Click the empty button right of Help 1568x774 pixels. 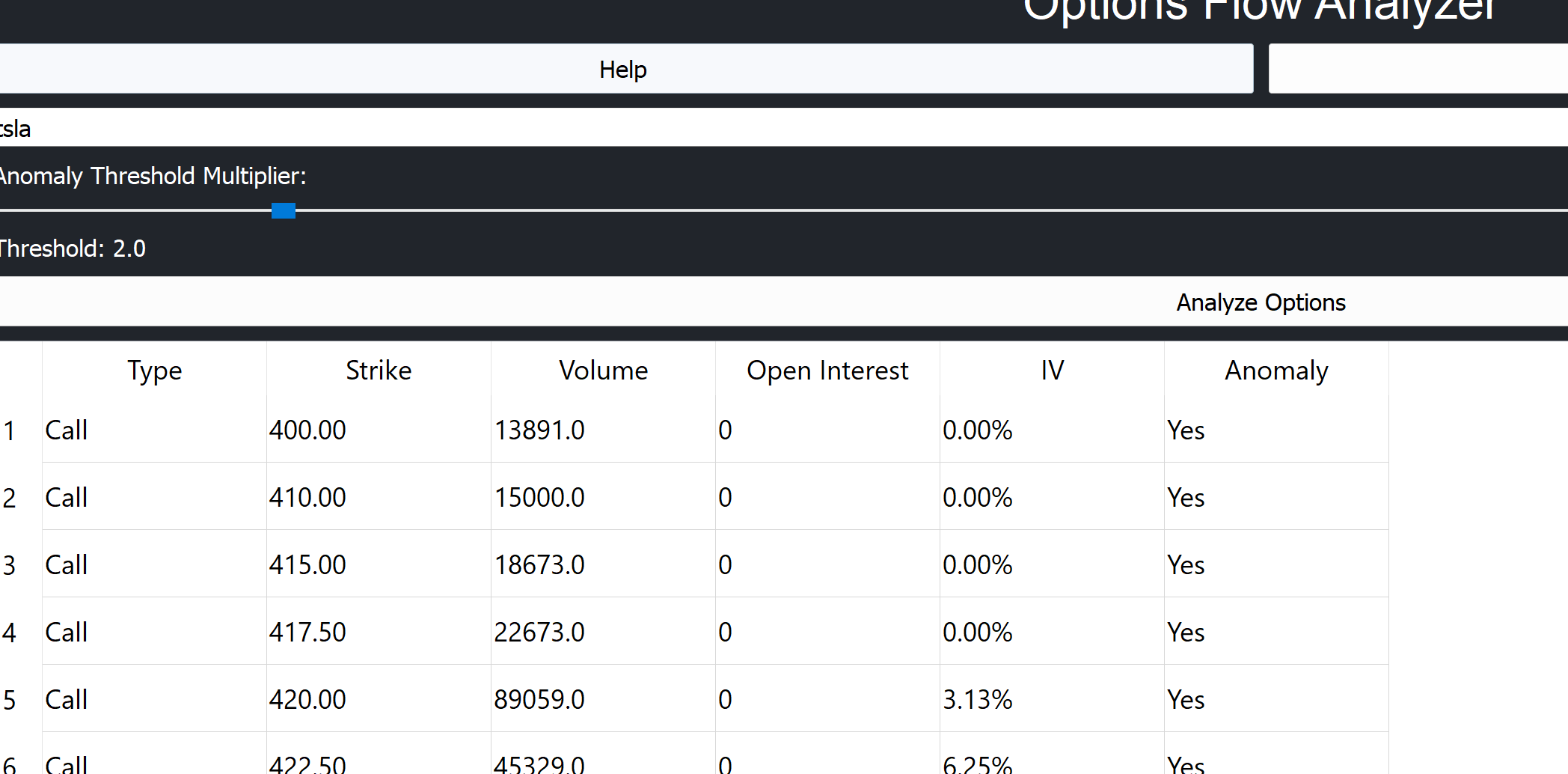1418,69
